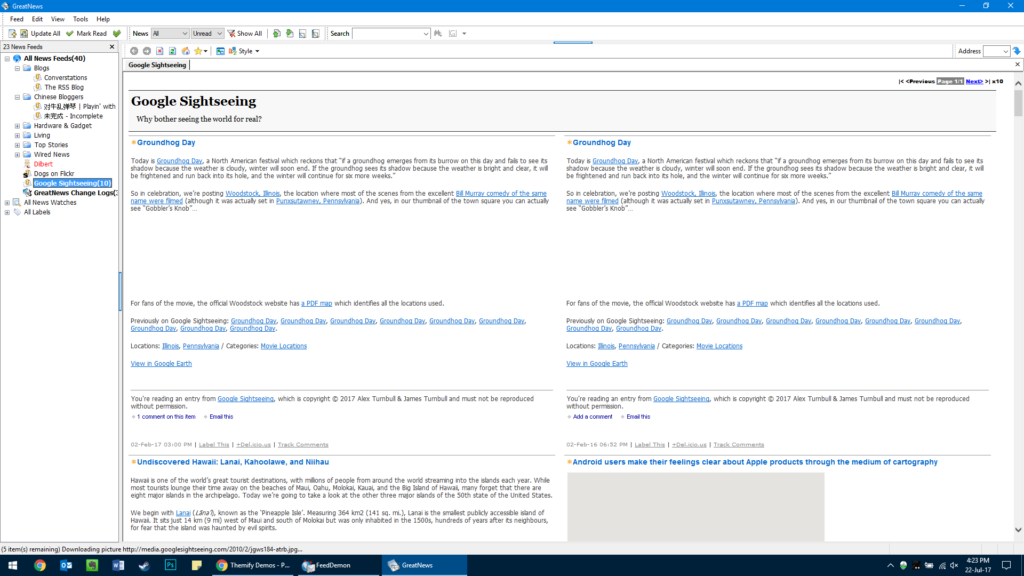Switch to the Google Sightseeing tab
The width and height of the screenshot is (1024, 576).
pyautogui.click(x=156, y=64)
